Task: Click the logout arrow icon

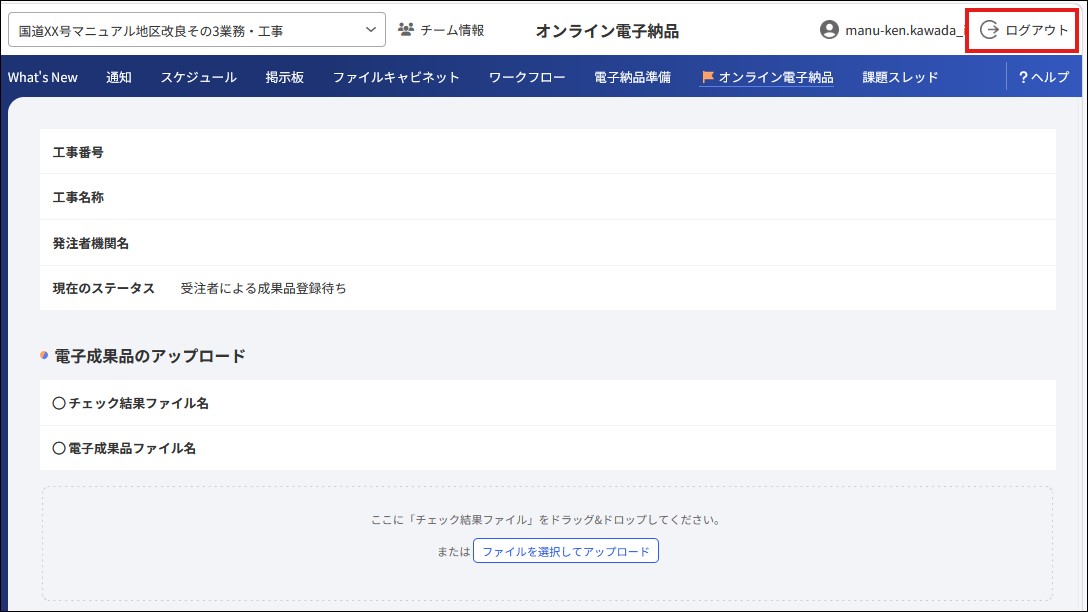Action: tap(989, 30)
